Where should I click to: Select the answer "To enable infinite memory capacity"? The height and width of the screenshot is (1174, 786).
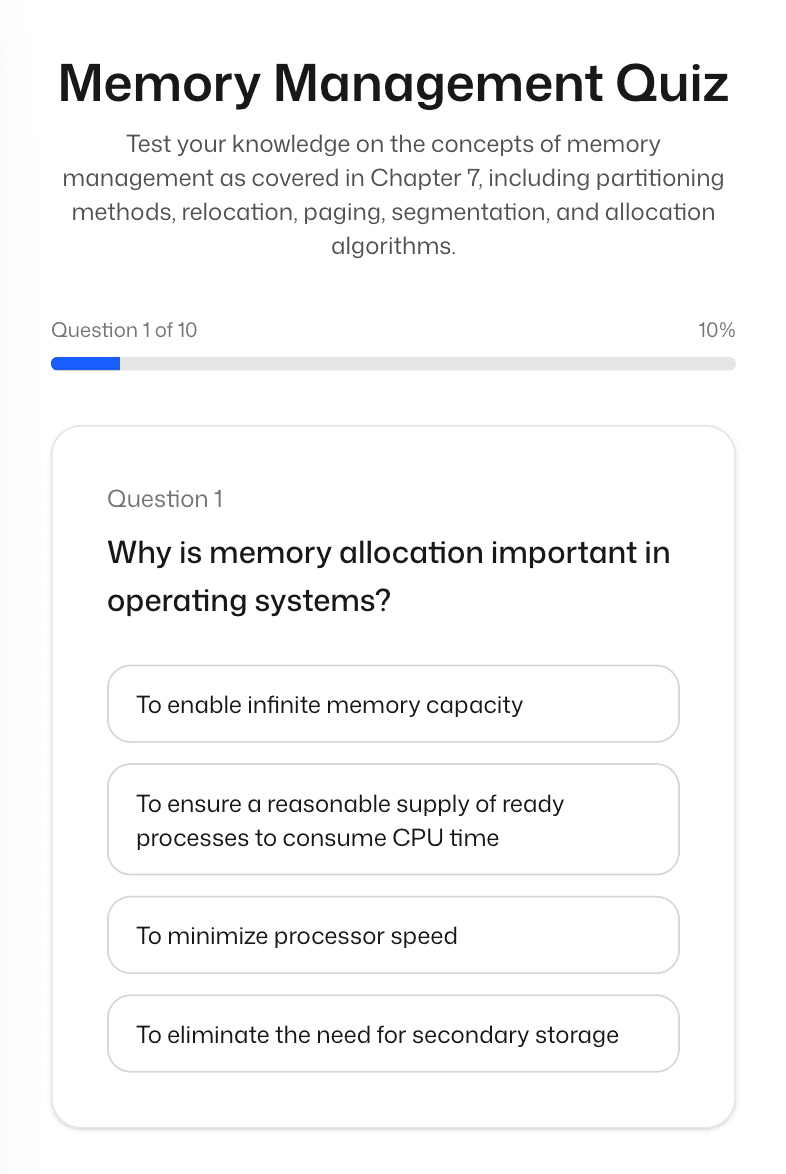coord(393,703)
